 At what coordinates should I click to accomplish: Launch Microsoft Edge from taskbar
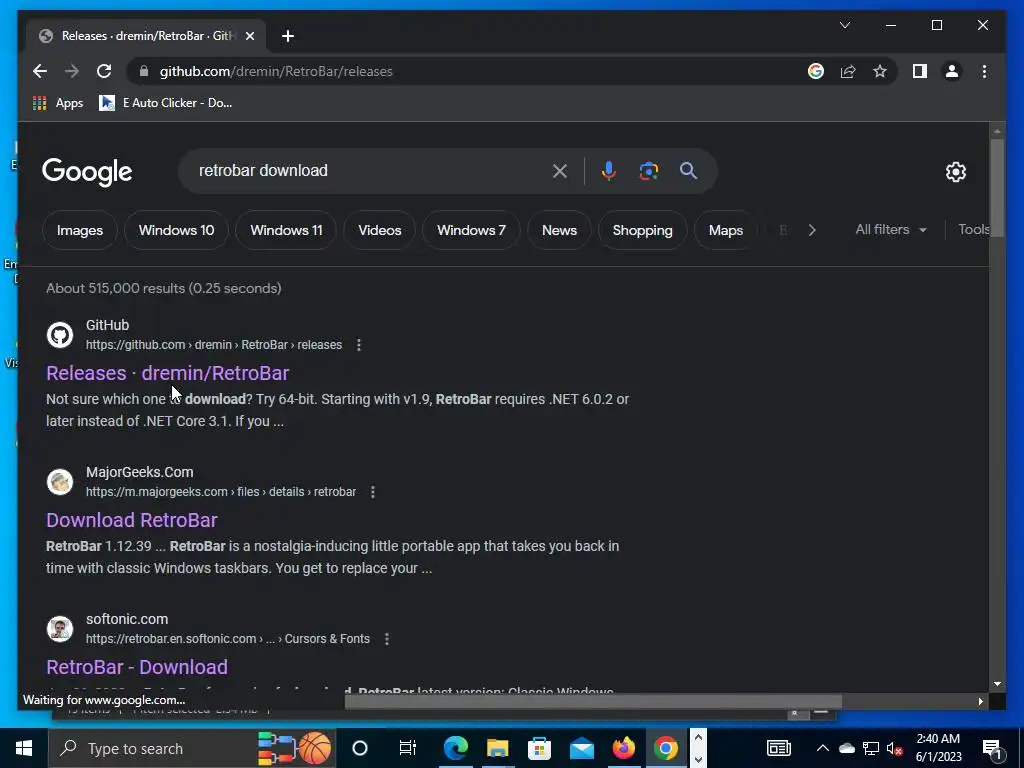point(455,748)
